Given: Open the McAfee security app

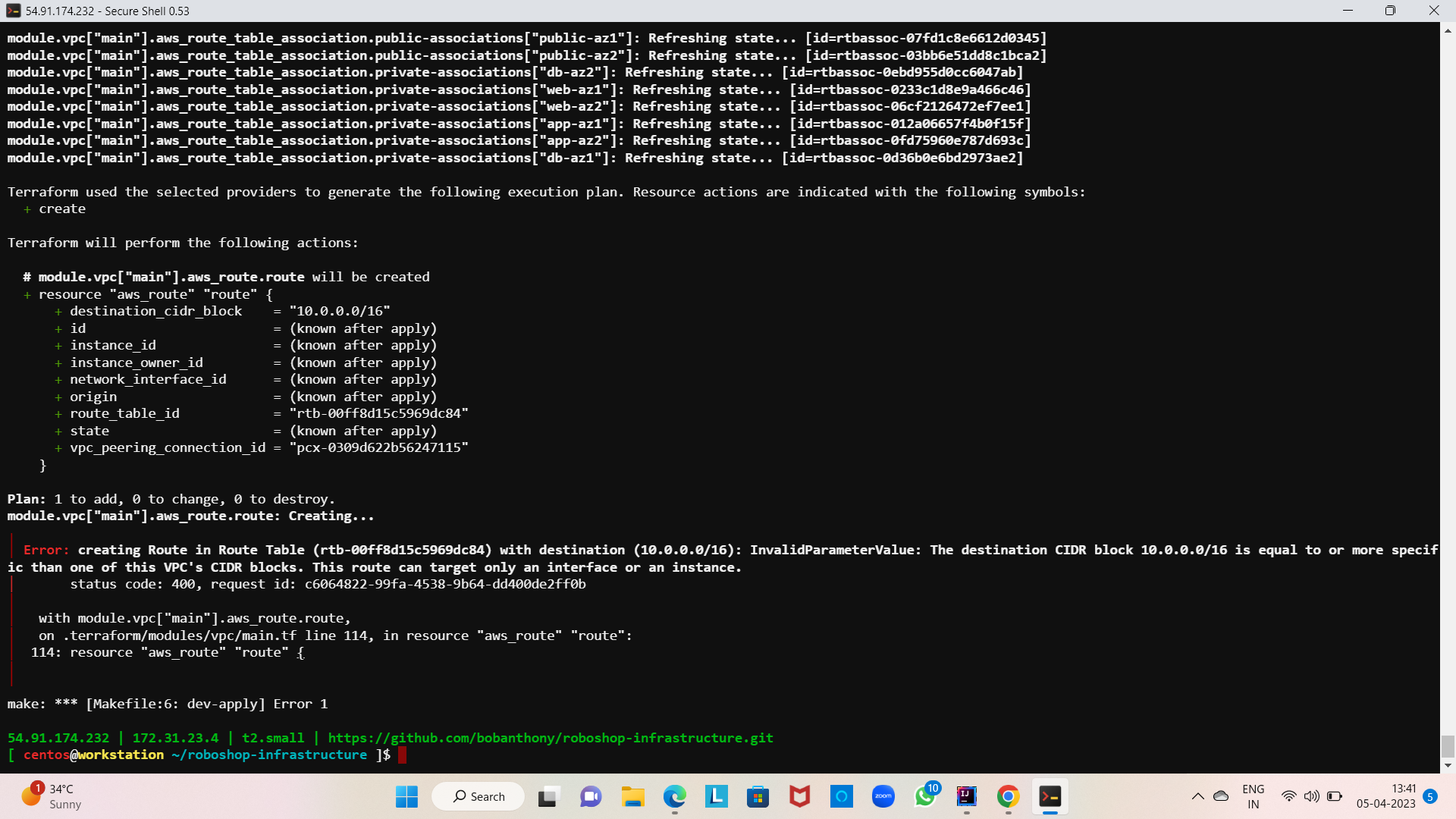Looking at the screenshot, I should coord(799,796).
